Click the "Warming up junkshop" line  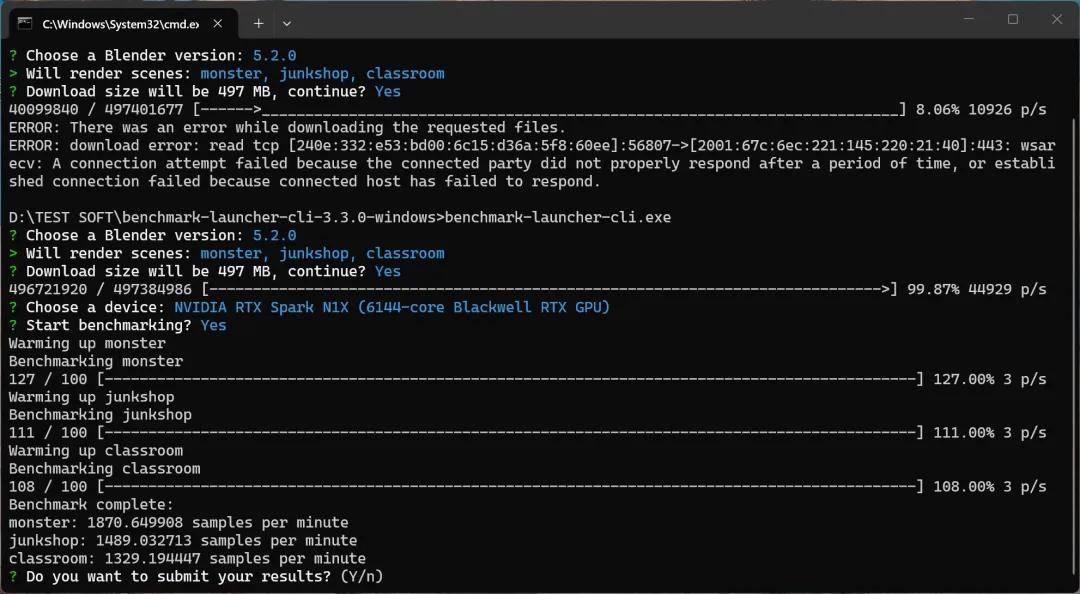point(92,397)
